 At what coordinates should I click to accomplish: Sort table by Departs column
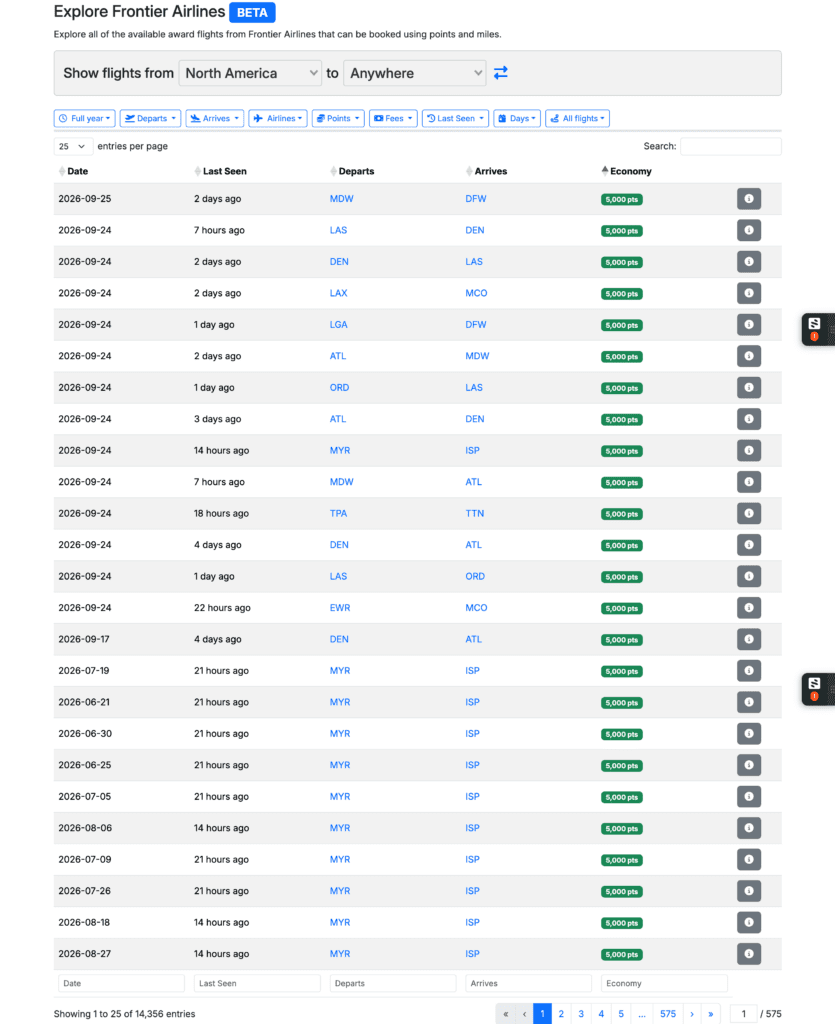pyautogui.click(x=356, y=171)
